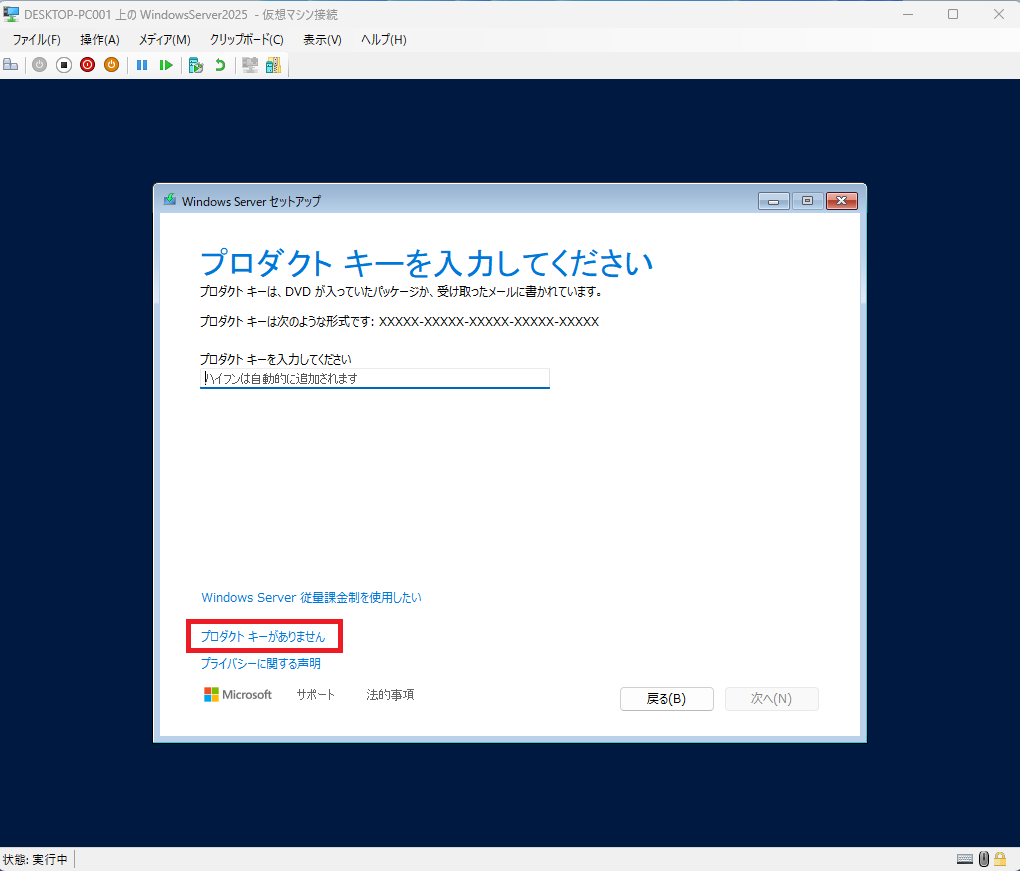This screenshot has height=871, width=1020.
Task: Click the product key input field
Action: click(375, 379)
